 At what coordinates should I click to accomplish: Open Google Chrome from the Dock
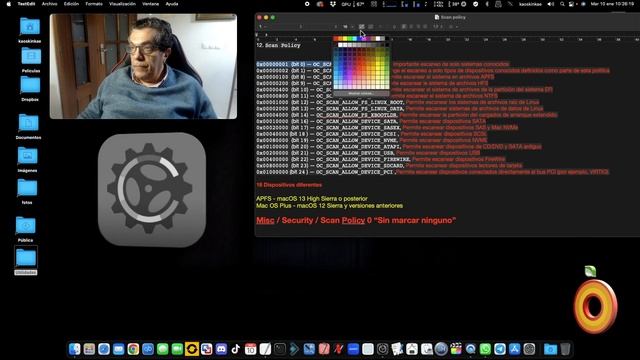point(133,349)
